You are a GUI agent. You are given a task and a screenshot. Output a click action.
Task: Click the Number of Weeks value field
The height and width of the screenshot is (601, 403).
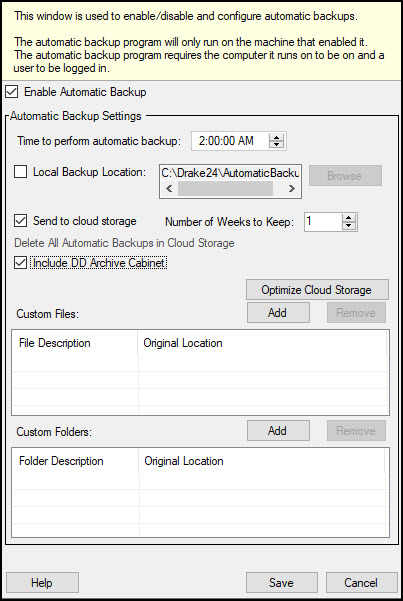pyautogui.click(x=322, y=222)
